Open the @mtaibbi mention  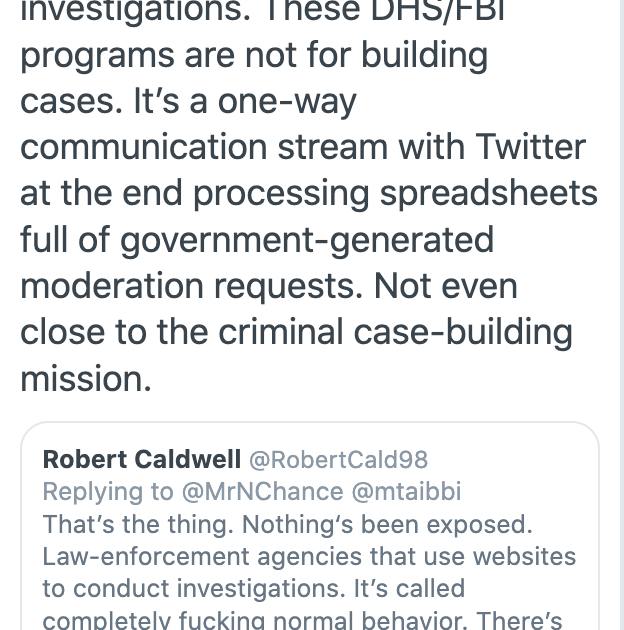coord(406,492)
